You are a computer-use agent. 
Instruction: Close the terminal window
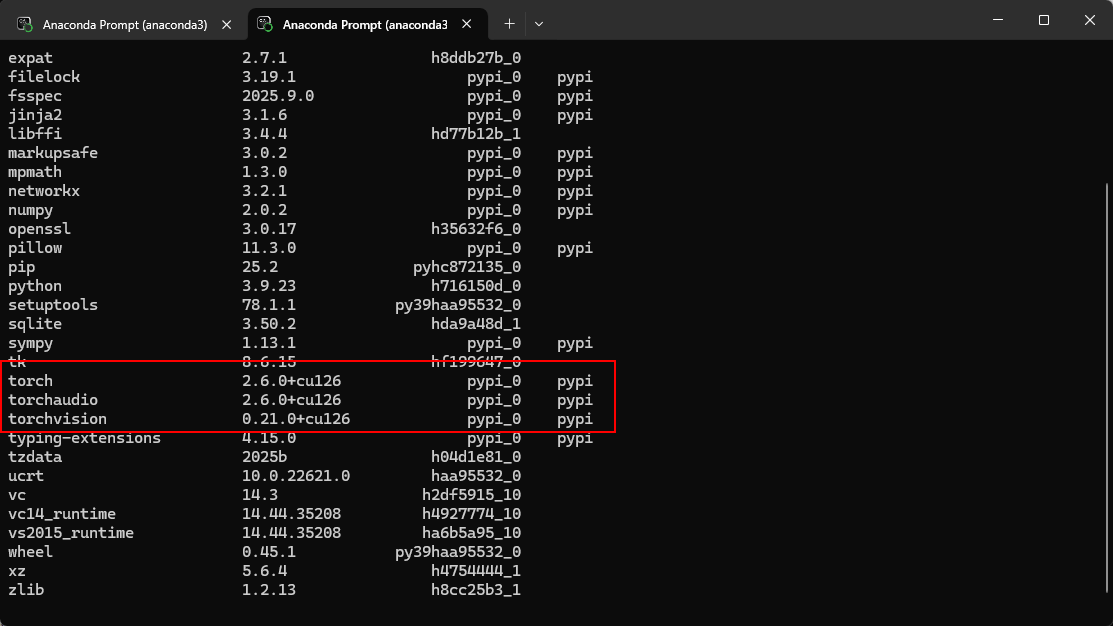pyautogui.click(x=1090, y=20)
